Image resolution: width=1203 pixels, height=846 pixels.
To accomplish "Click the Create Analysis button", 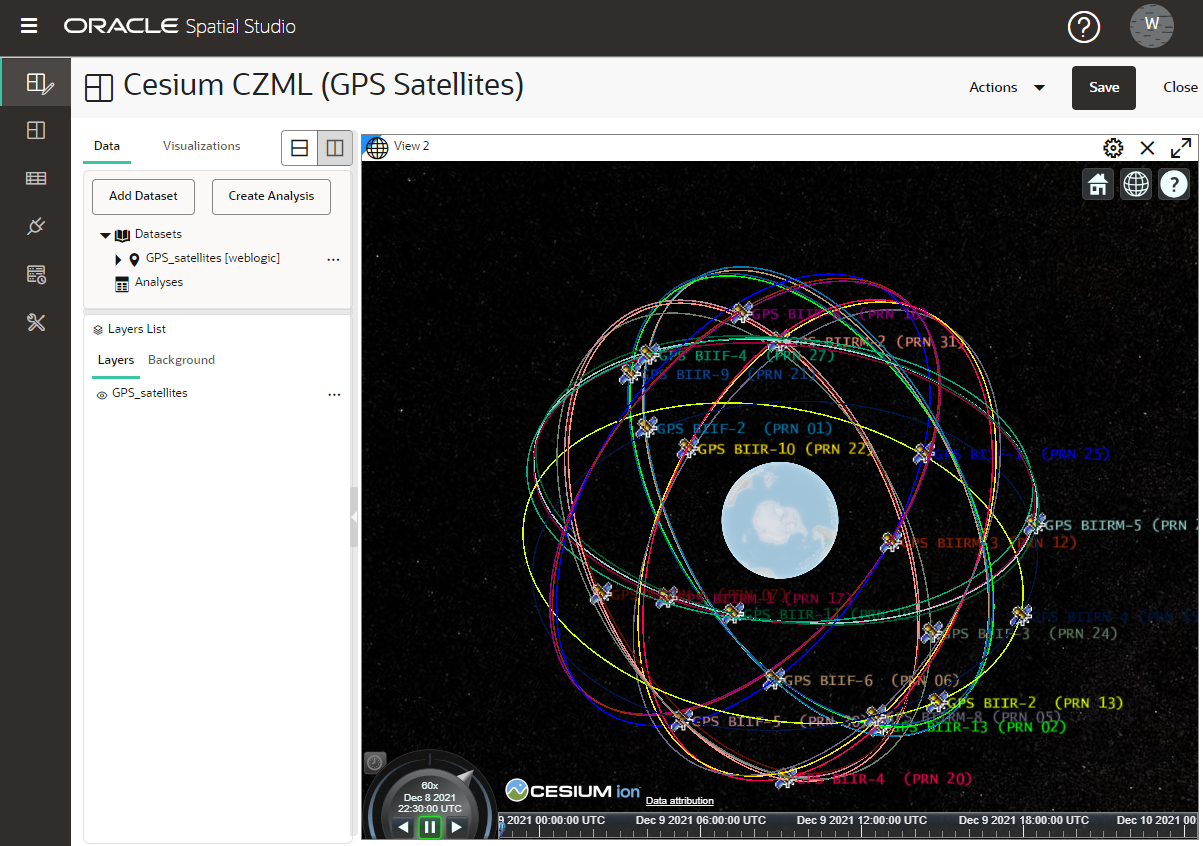I will tap(270, 196).
